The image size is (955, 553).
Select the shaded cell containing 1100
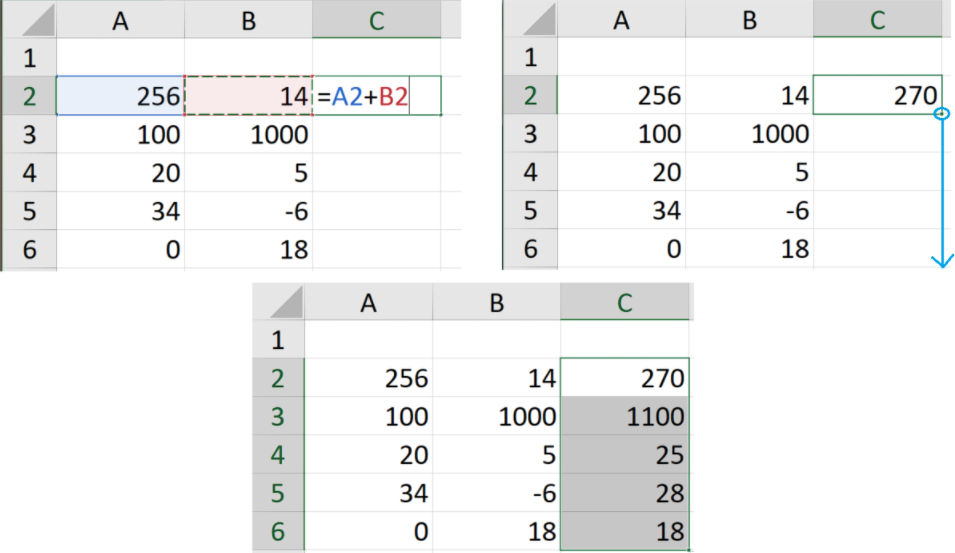point(625,417)
